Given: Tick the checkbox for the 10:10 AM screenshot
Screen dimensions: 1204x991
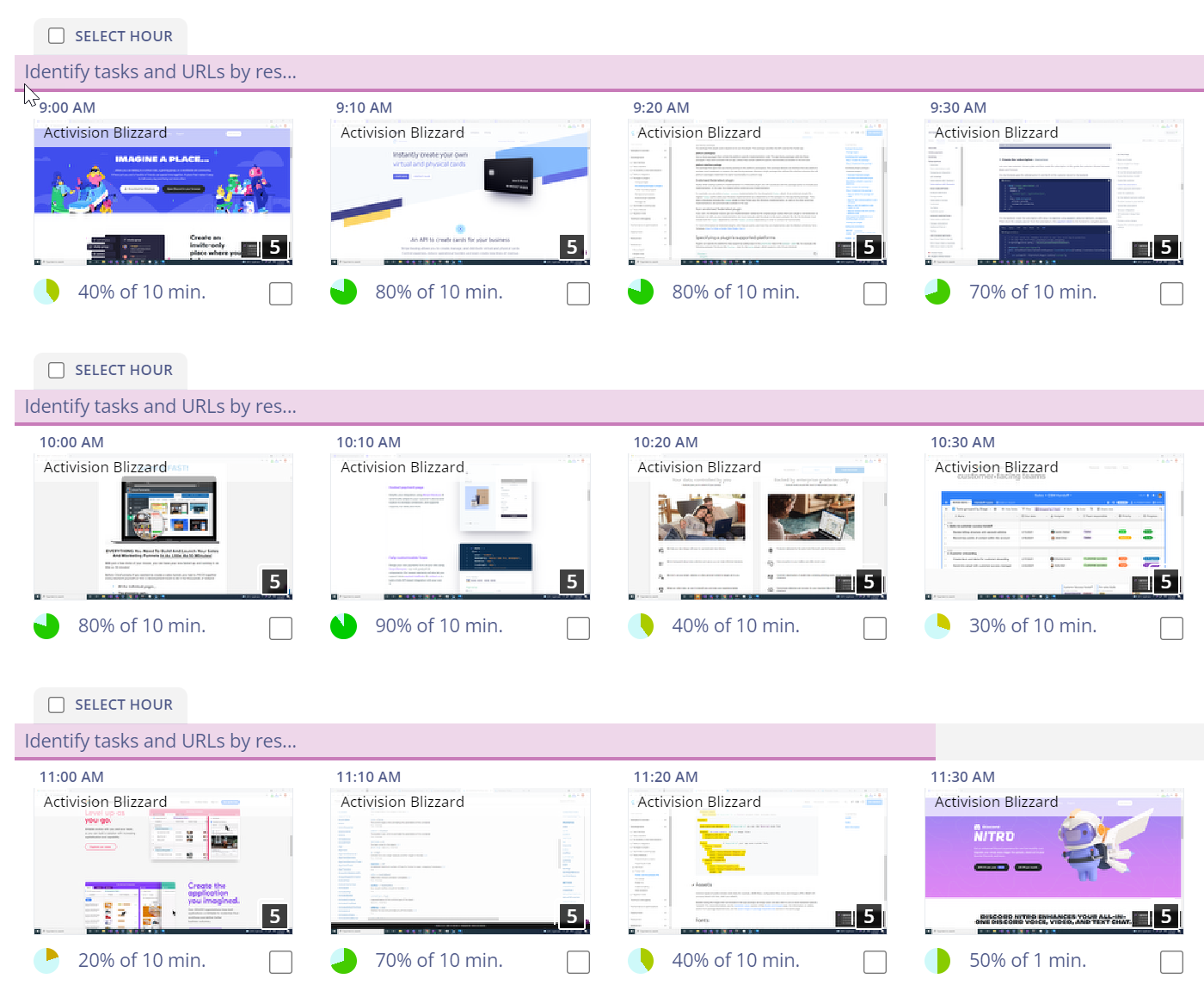Looking at the screenshot, I should click(x=578, y=628).
